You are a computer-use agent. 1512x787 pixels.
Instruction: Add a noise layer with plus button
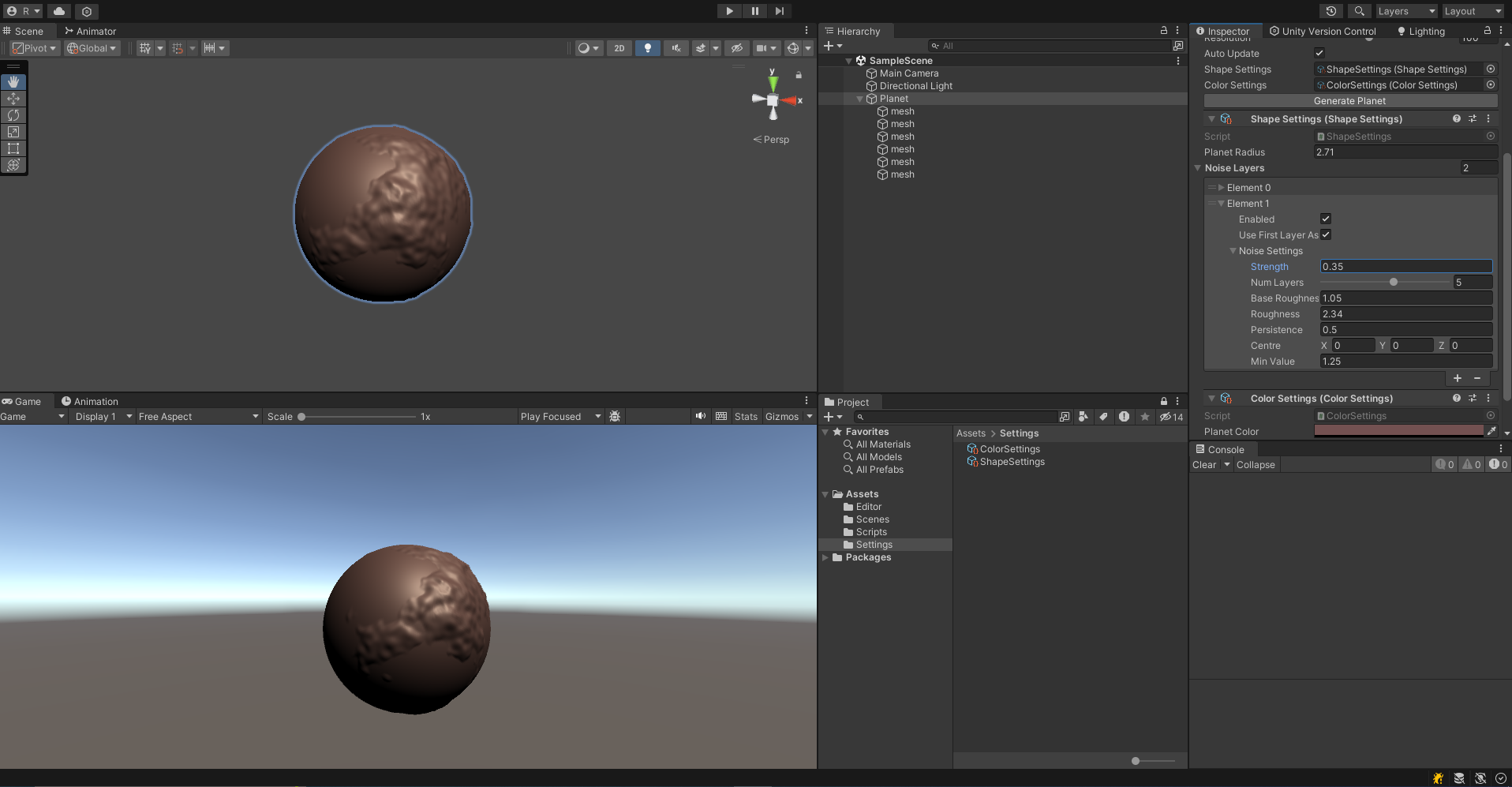tap(1458, 378)
